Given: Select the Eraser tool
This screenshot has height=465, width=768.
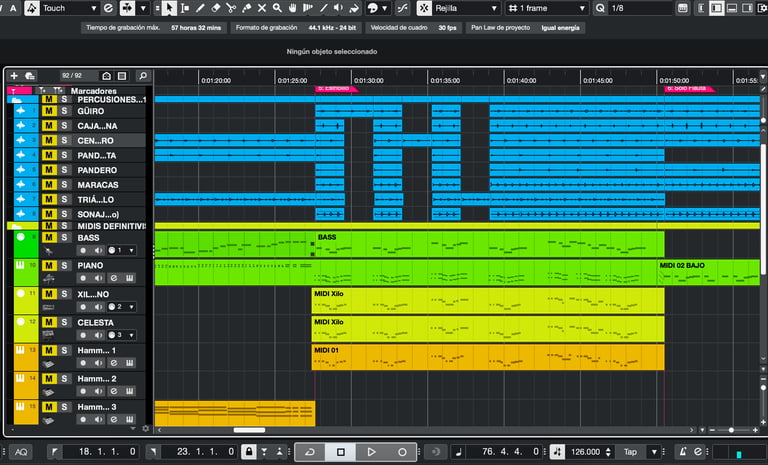Looking at the screenshot, I should coord(215,8).
